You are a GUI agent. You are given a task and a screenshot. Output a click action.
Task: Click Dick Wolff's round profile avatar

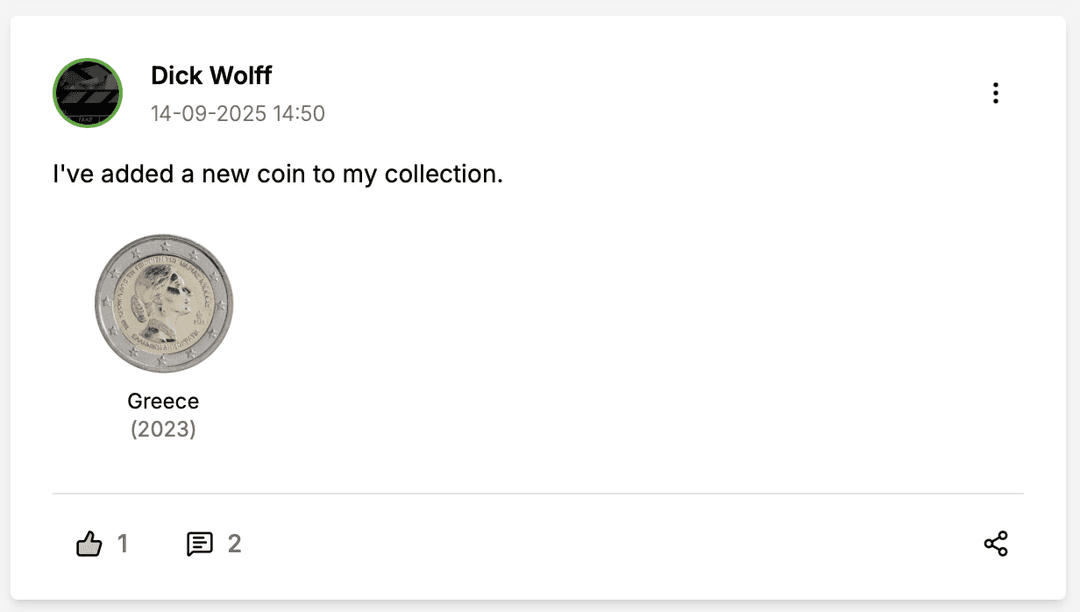coord(87,93)
